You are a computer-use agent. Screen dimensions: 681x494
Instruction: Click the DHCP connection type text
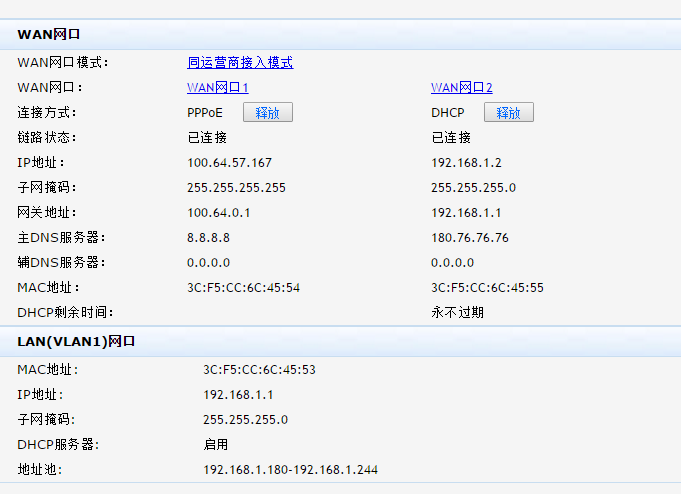coord(447,113)
